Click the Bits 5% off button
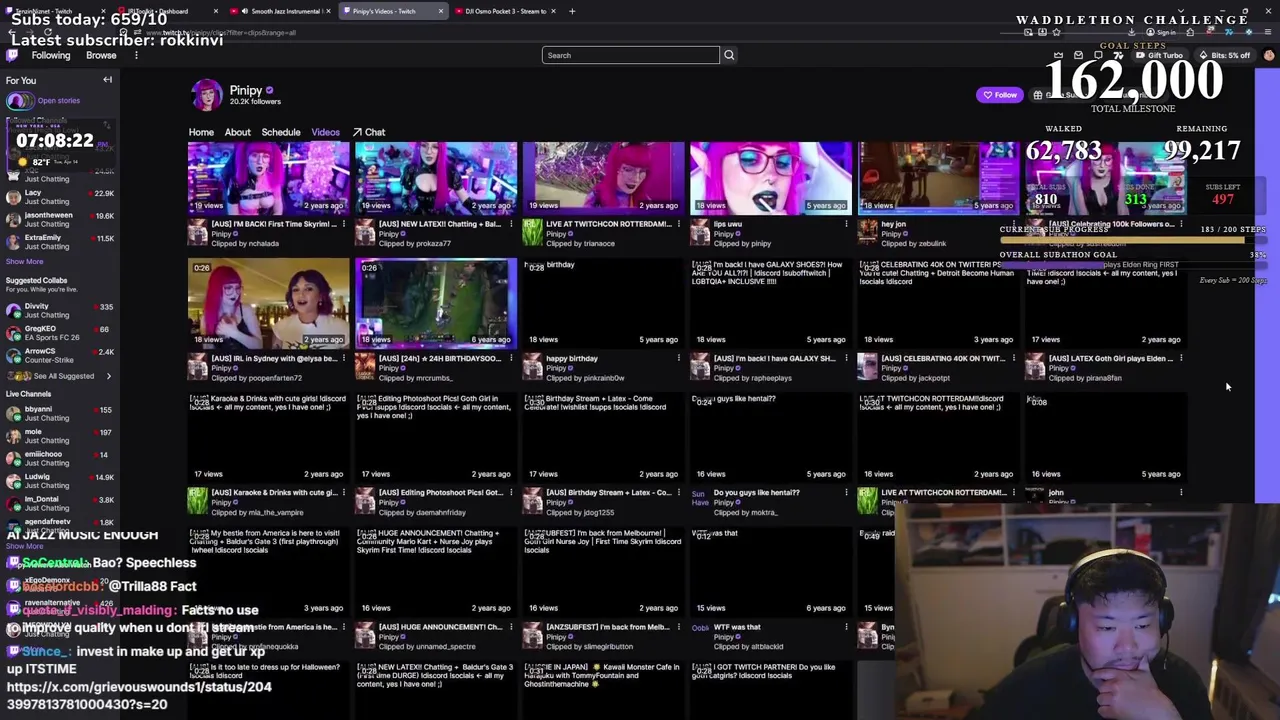Viewport: 1280px width, 720px height. tap(1226, 55)
